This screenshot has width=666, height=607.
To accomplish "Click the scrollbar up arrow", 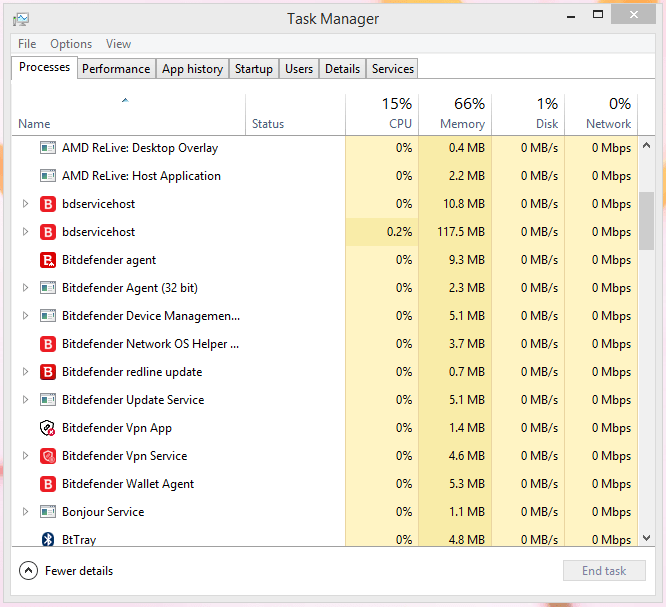I will pos(646,146).
